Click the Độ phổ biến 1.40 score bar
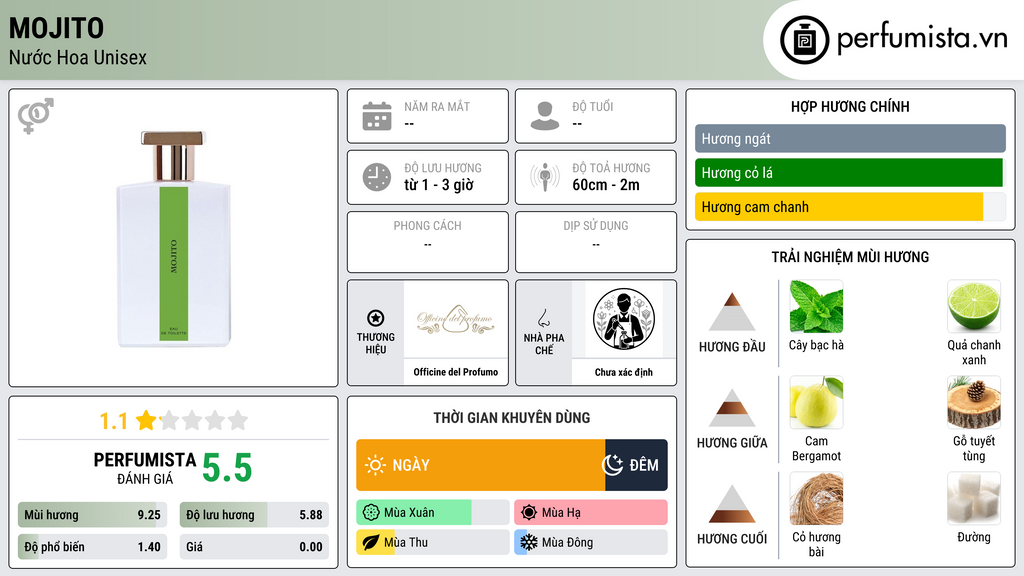Viewport: 1024px width, 576px height. pos(93,547)
